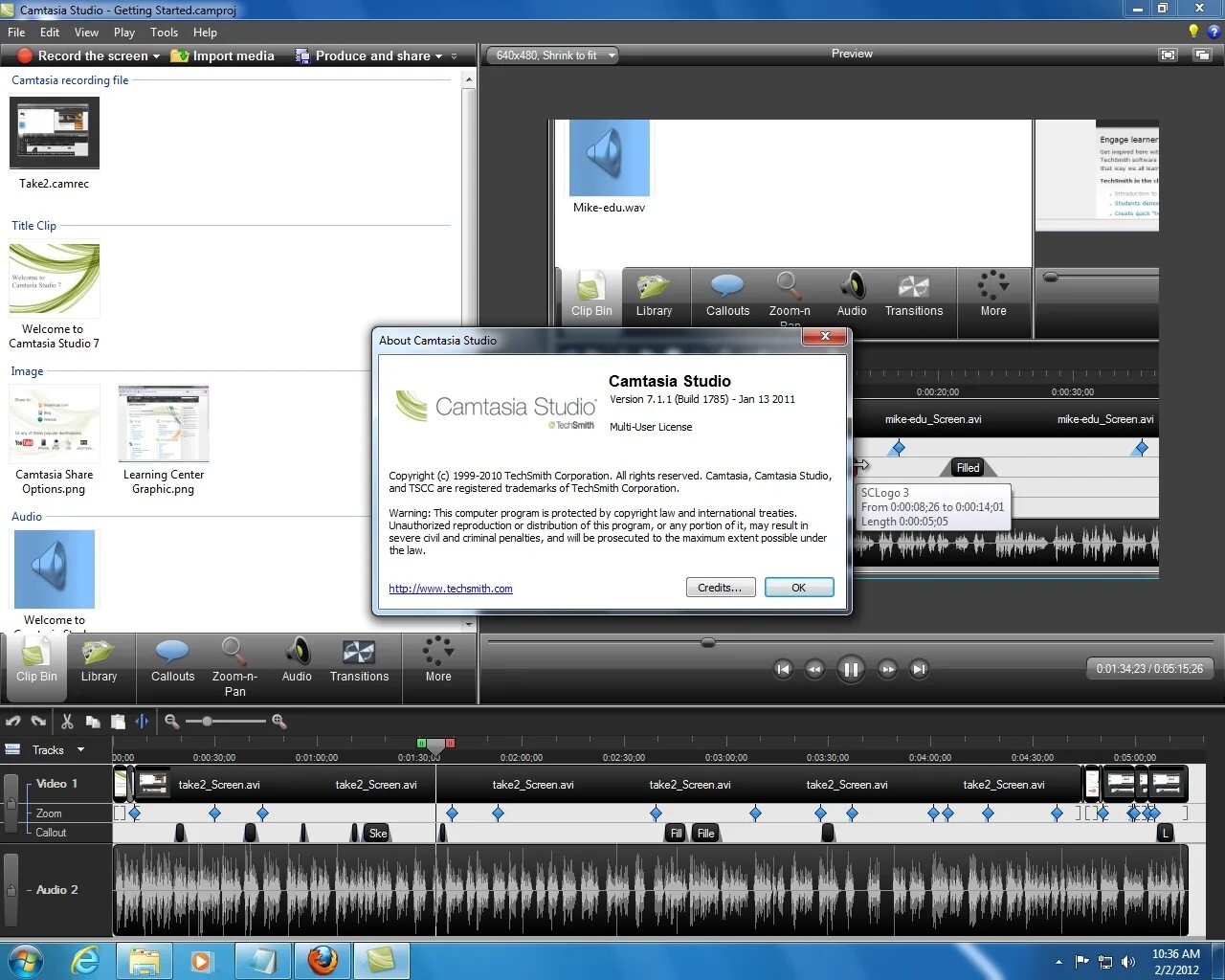Open the Library tab in bottom panel
1225x980 pixels.
point(99,660)
